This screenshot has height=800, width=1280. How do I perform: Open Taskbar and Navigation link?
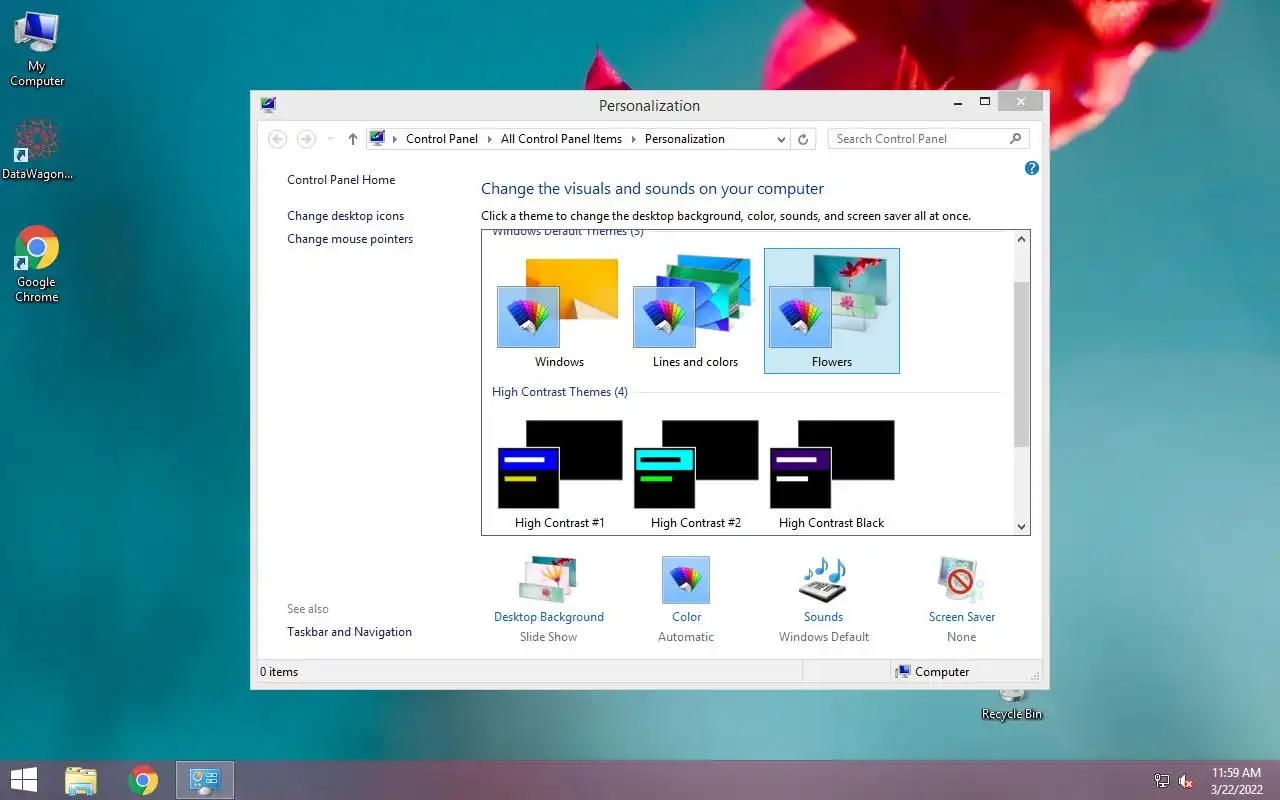coord(349,632)
